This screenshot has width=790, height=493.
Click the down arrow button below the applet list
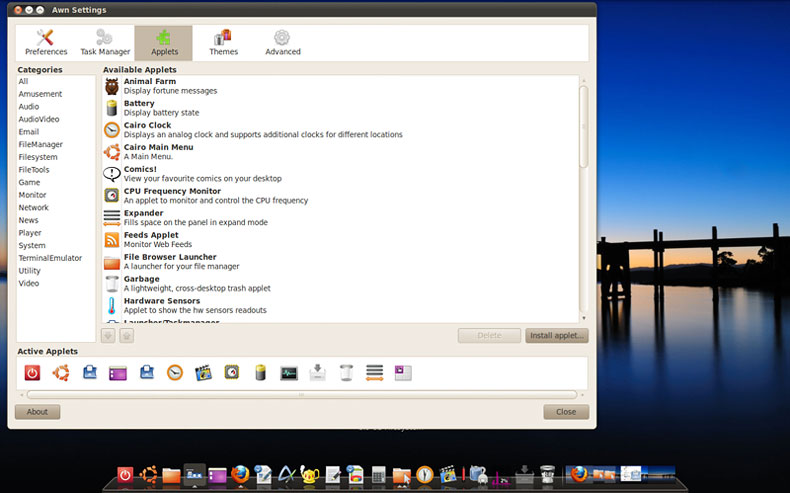point(108,335)
